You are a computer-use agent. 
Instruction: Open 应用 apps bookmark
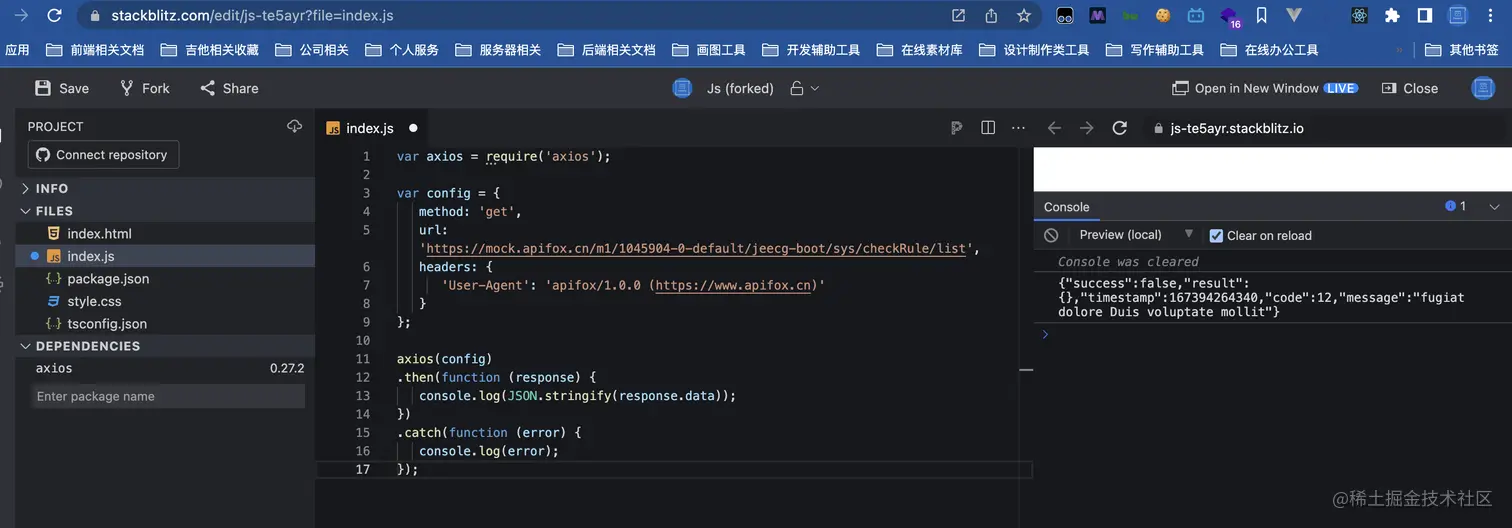(17, 50)
